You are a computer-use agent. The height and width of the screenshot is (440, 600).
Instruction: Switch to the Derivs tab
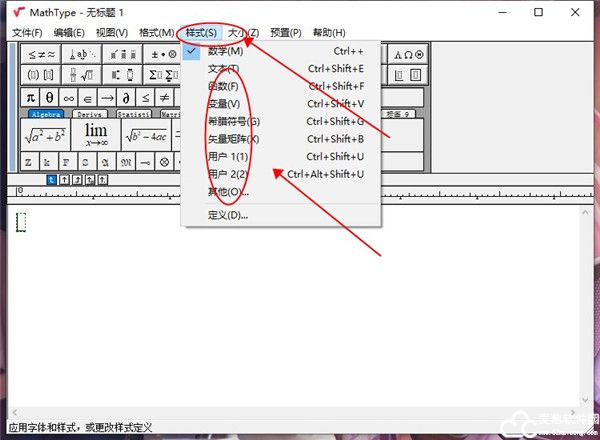click(x=96, y=115)
